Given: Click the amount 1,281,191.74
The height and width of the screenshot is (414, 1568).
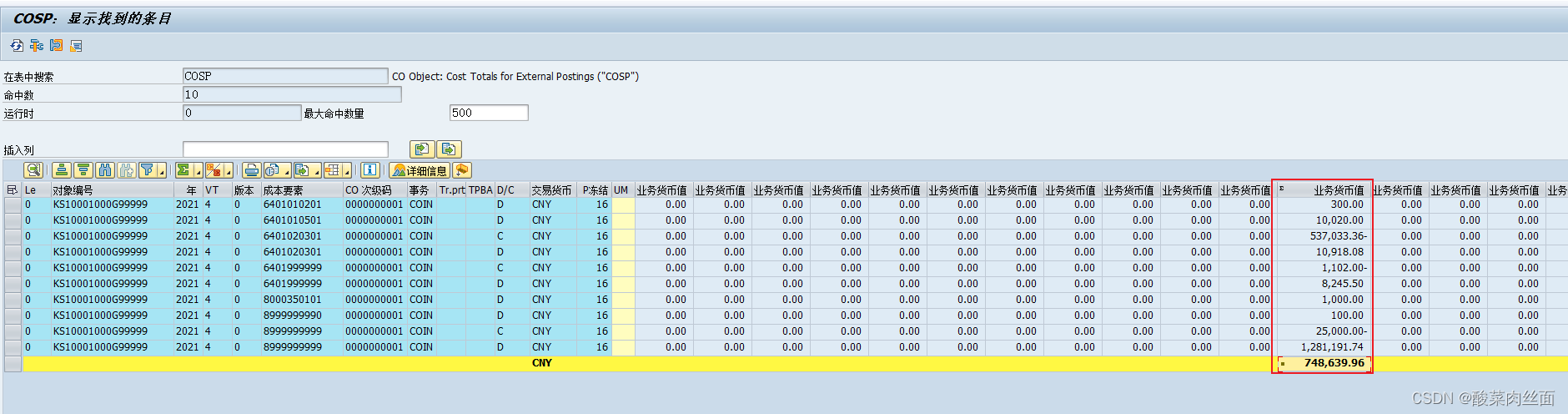Looking at the screenshot, I should tap(1332, 347).
